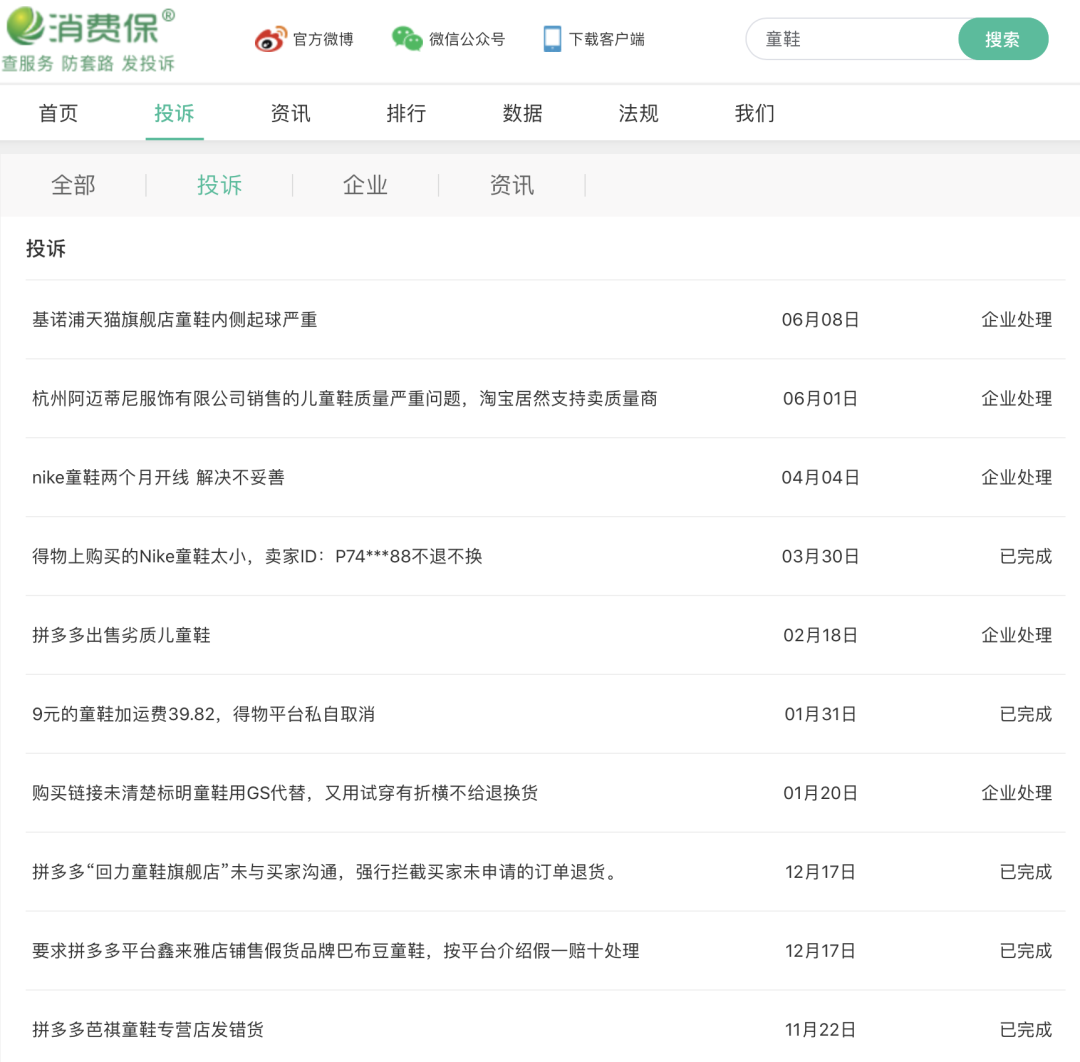
Task: Select the 资讯 main navigation item
Action: click(x=290, y=113)
